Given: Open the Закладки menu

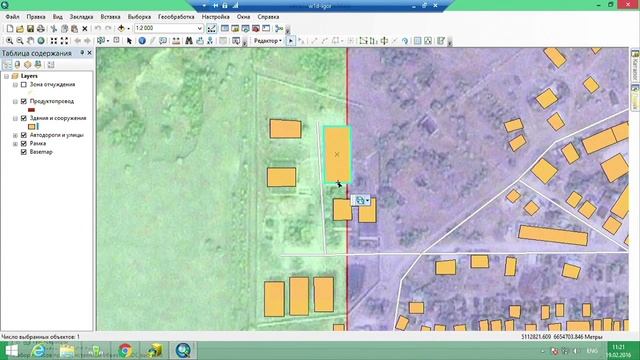Looking at the screenshot, I should pos(81,17).
